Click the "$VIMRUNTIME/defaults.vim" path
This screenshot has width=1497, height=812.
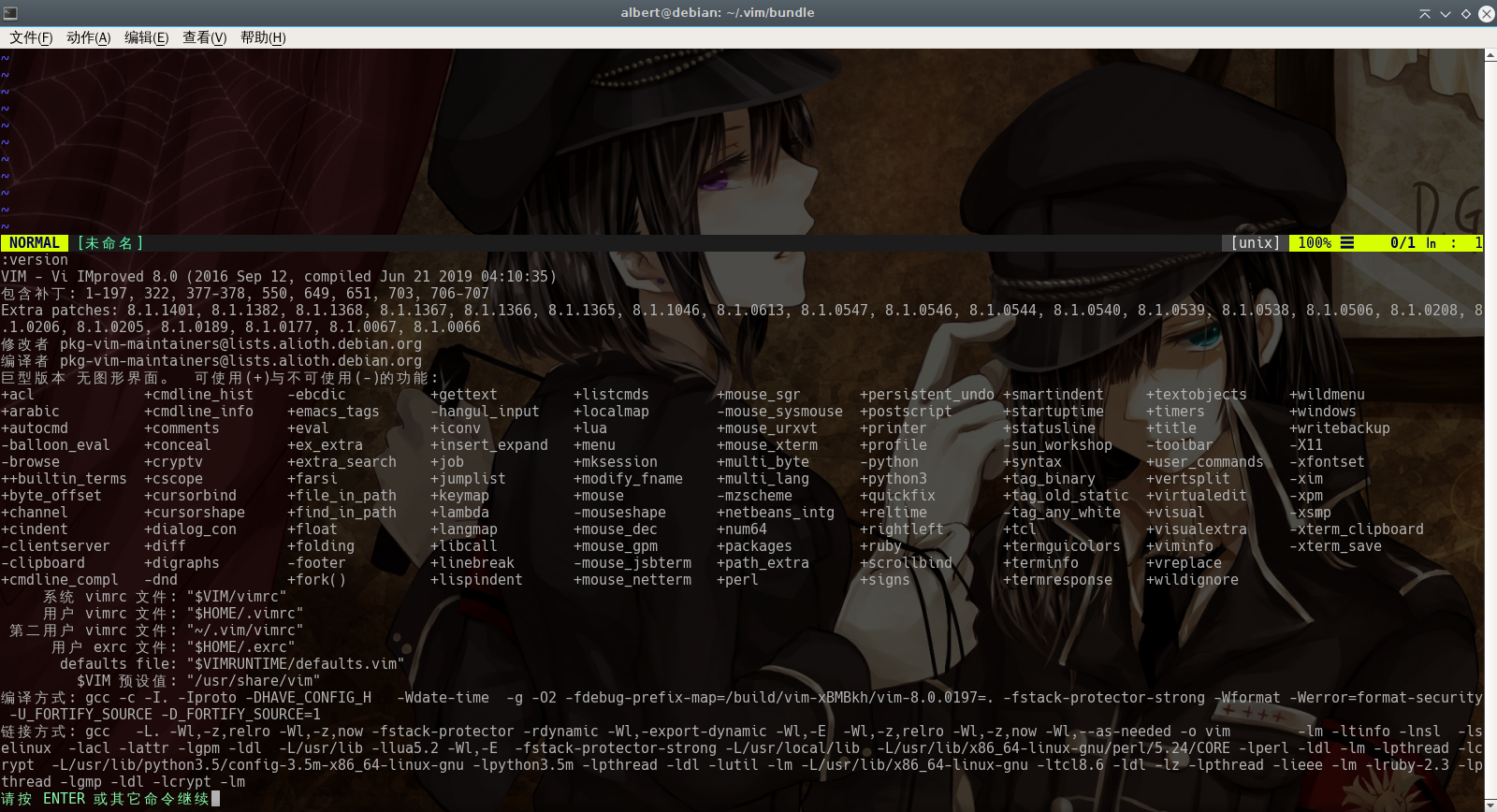click(296, 664)
